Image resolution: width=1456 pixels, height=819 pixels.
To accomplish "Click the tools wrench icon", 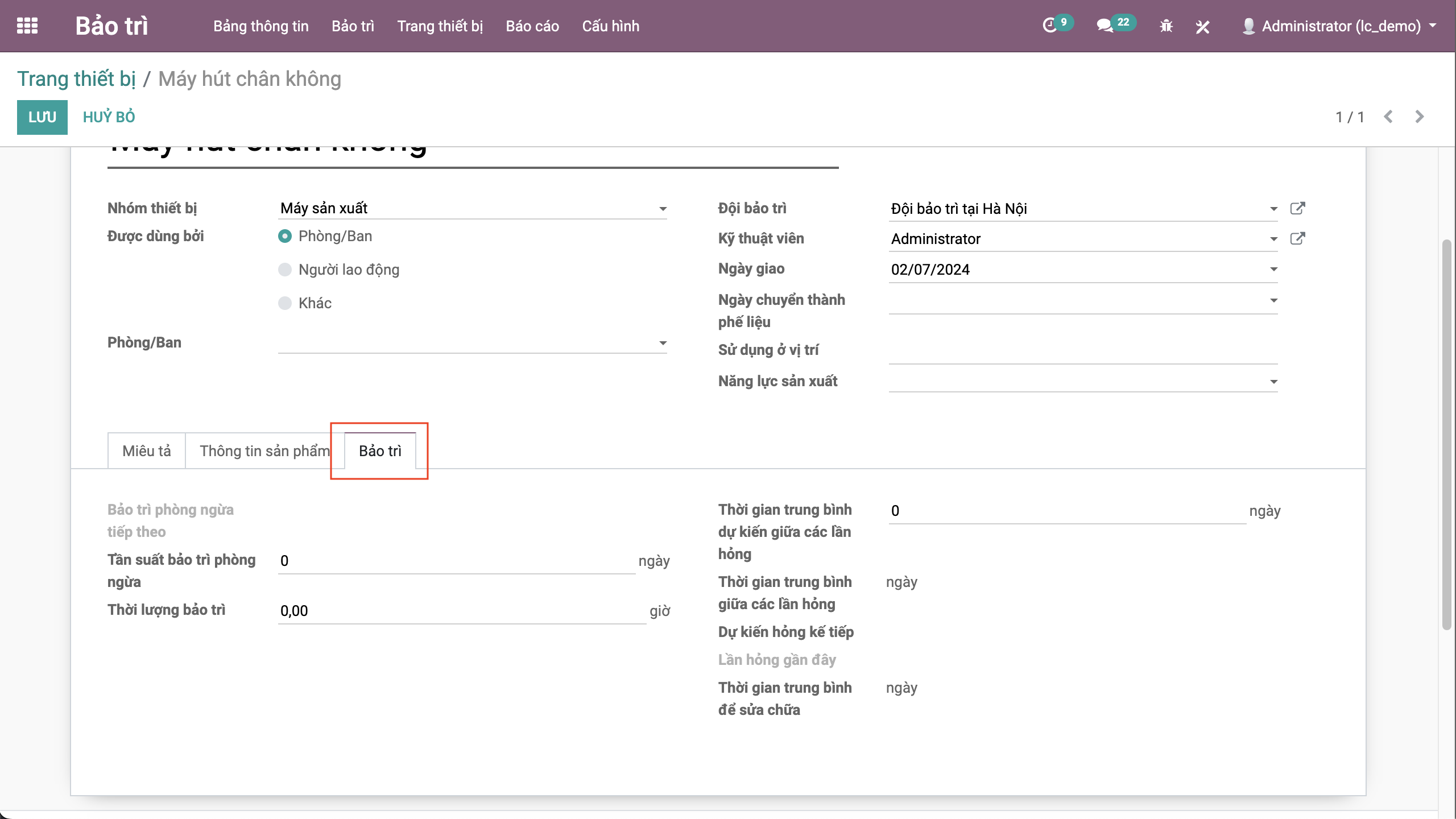I will click(x=1202, y=26).
